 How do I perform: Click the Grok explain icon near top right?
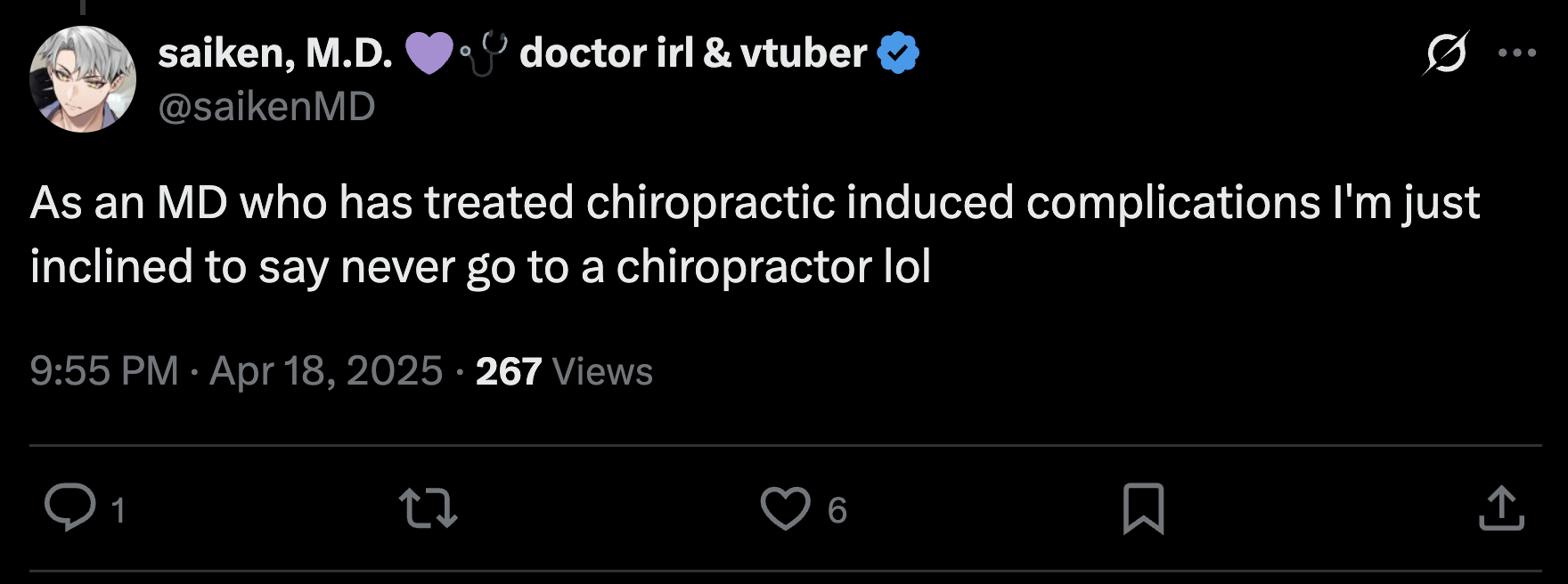[1445, 53]
